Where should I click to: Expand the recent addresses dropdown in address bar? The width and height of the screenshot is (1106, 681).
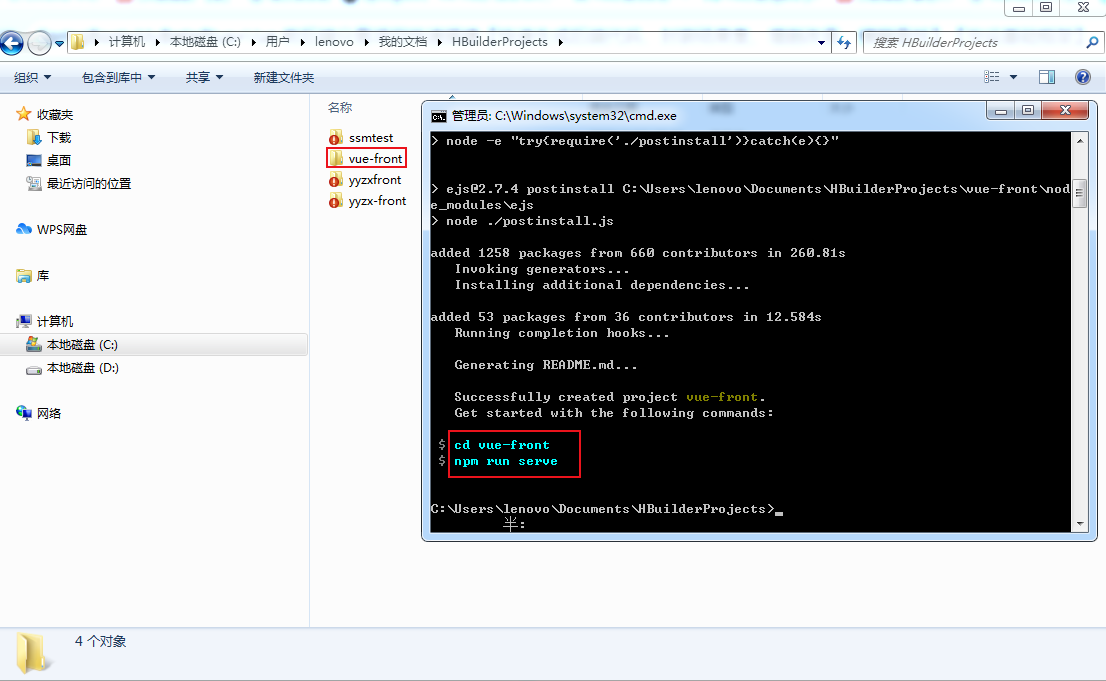pyautogui.click(x=820, y=42)
